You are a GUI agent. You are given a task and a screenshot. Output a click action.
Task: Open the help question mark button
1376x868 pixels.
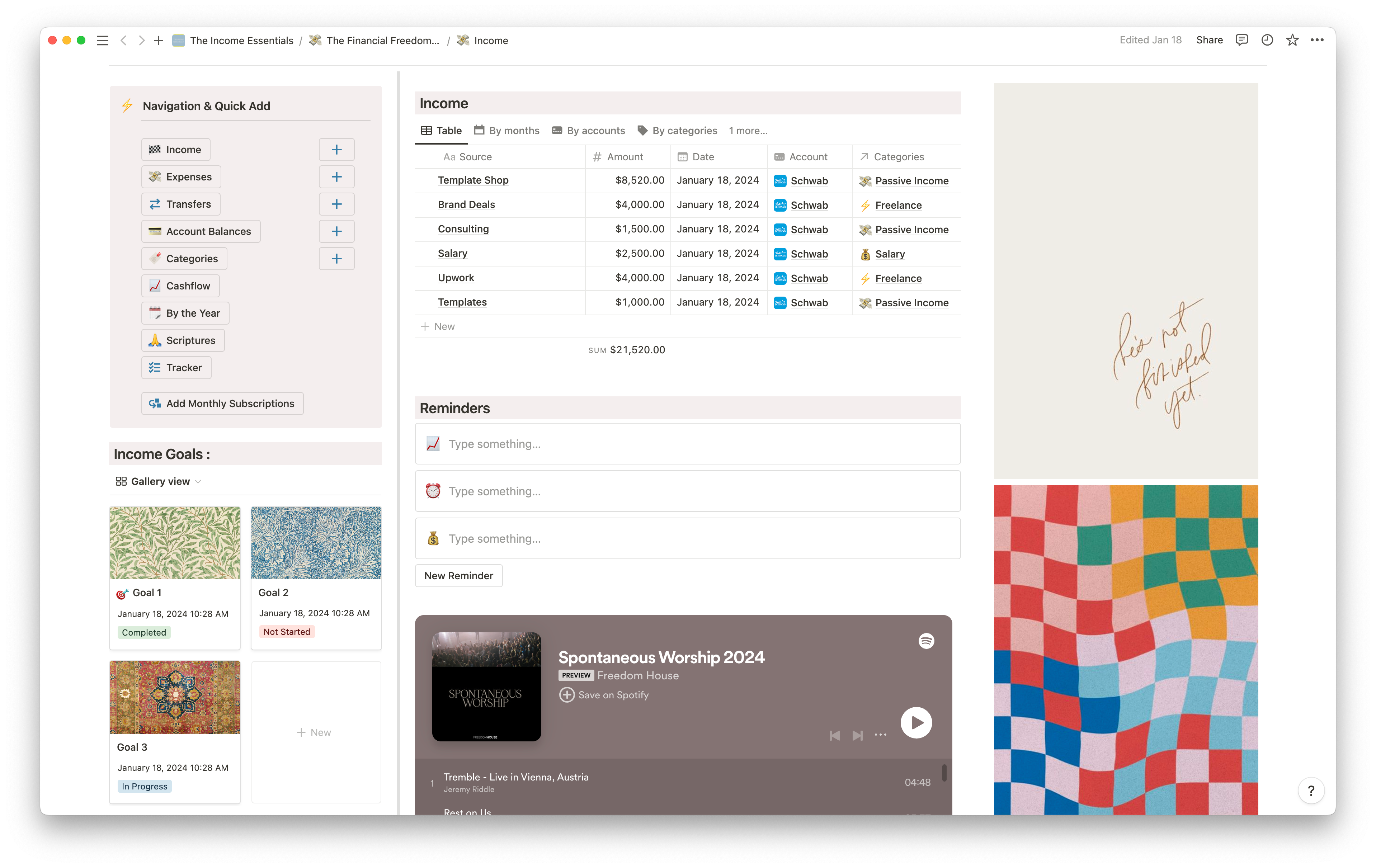point(1311,791)
